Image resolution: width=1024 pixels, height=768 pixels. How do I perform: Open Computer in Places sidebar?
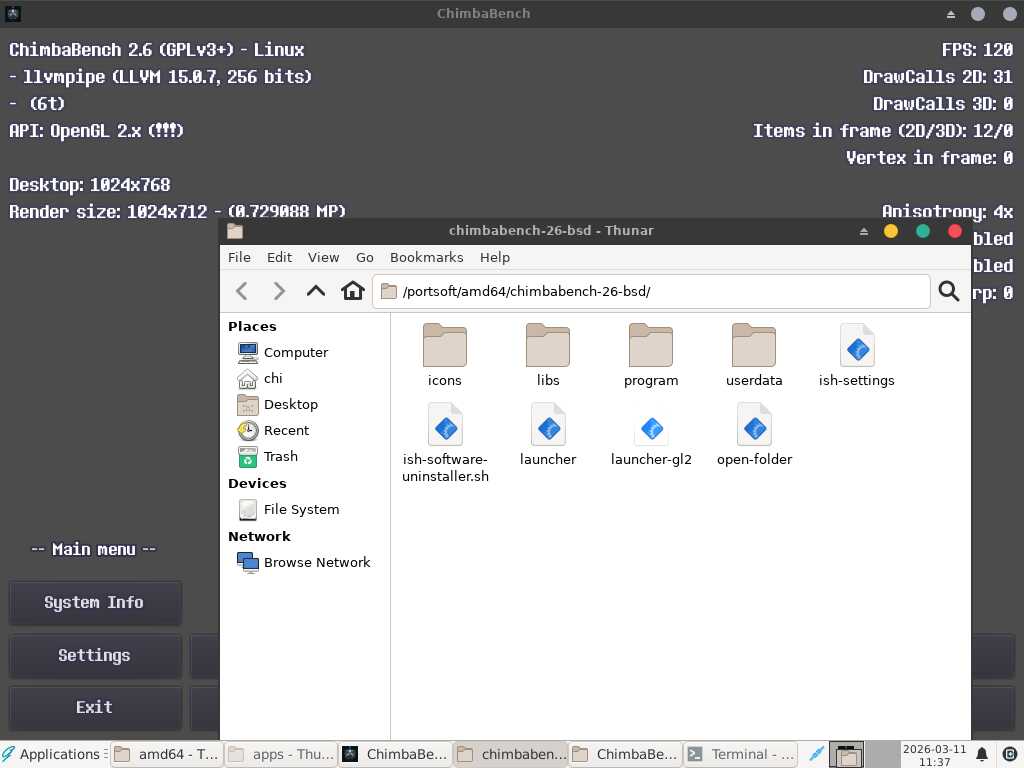pyautogui.click(x=283, y=352)
